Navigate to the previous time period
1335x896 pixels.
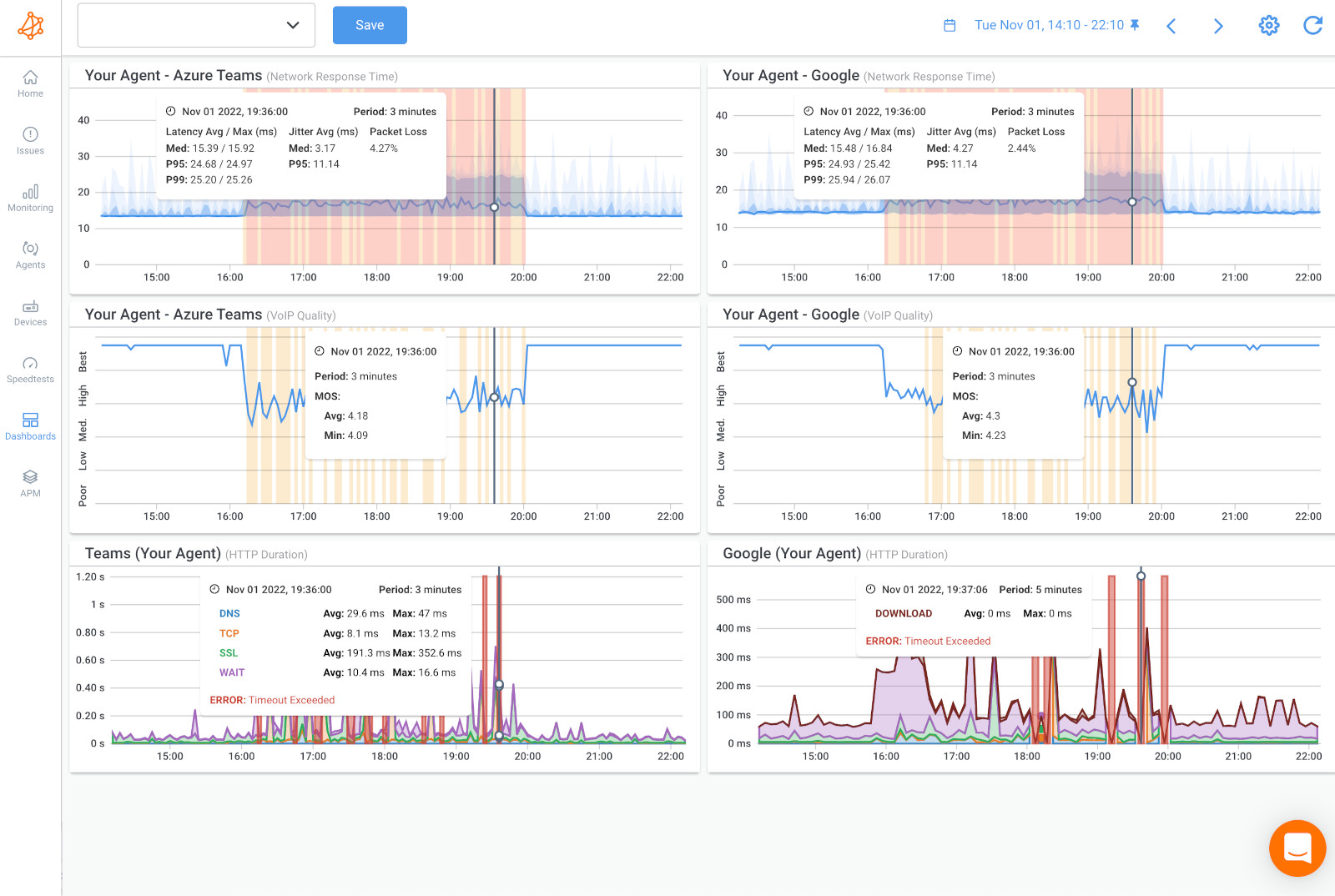(1171, 25)
